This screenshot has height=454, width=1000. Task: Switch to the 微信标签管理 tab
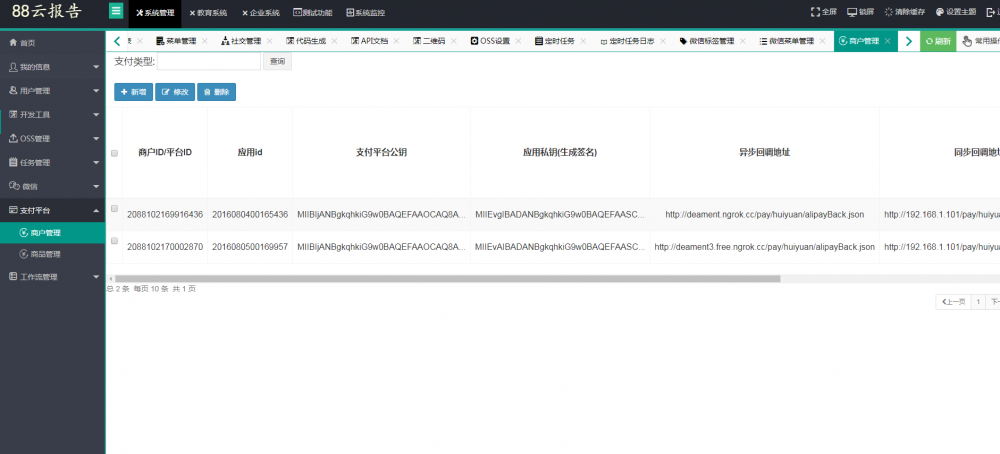707,41
